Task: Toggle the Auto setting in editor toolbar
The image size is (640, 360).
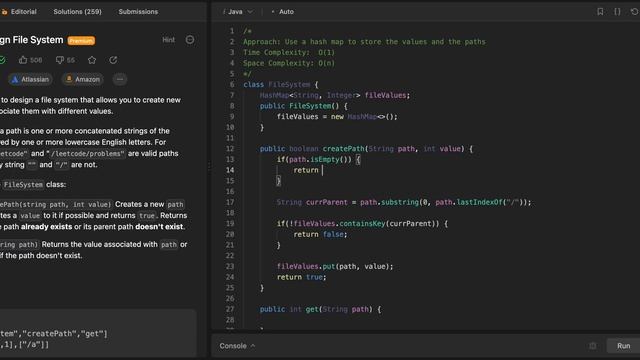Action: click(x=282, y=12)
